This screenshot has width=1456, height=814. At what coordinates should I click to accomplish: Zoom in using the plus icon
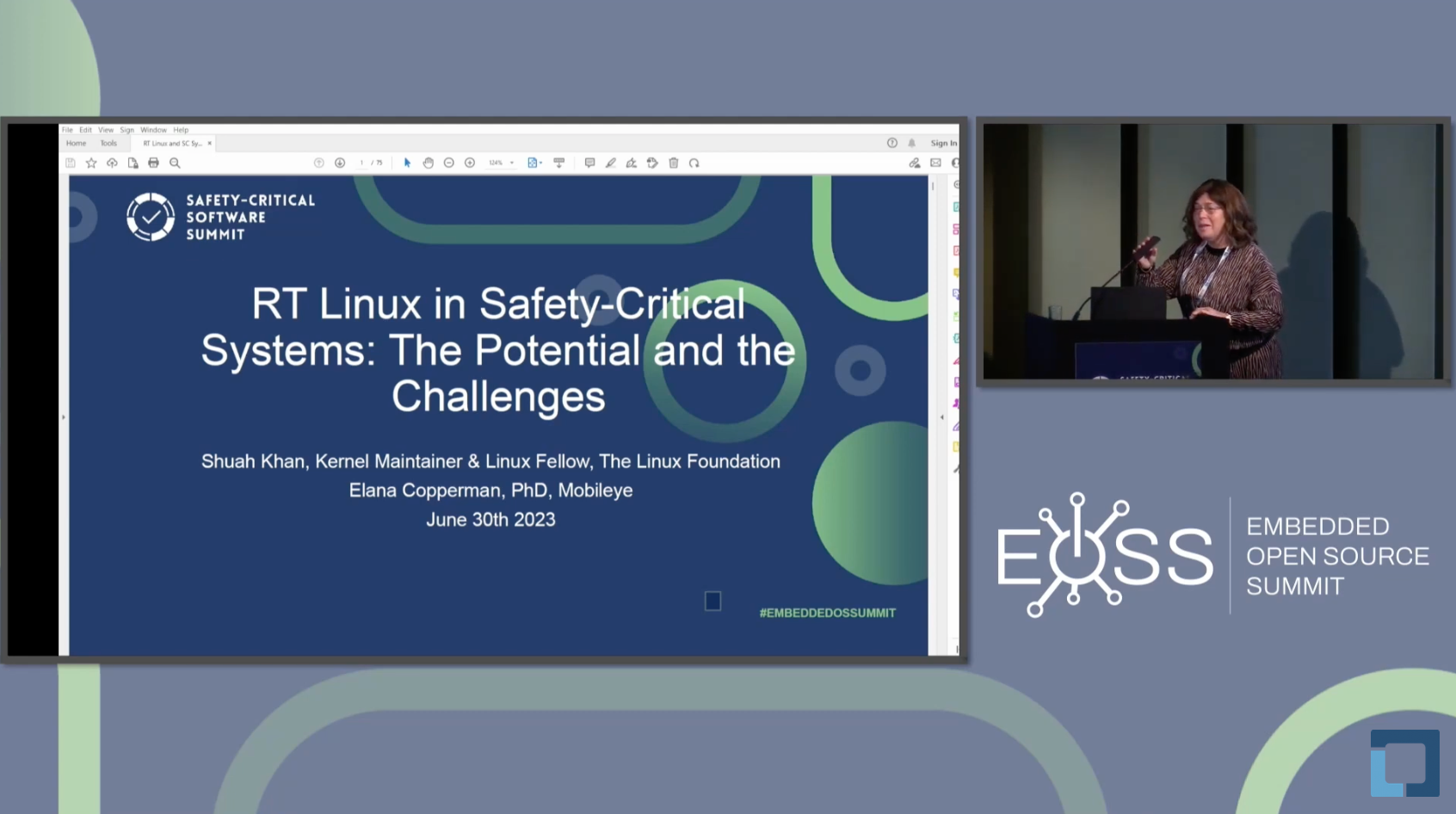click(470, 163)
